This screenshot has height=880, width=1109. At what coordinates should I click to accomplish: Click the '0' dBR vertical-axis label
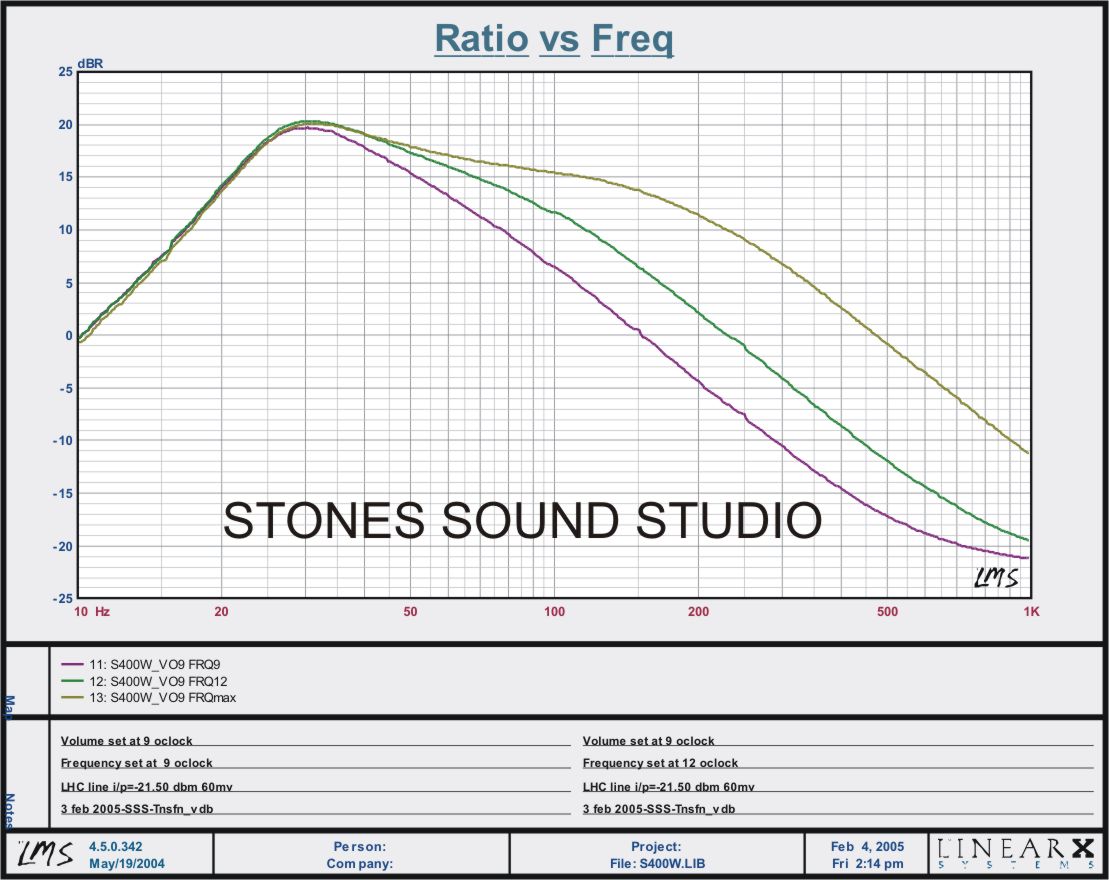tap(69, 335)
